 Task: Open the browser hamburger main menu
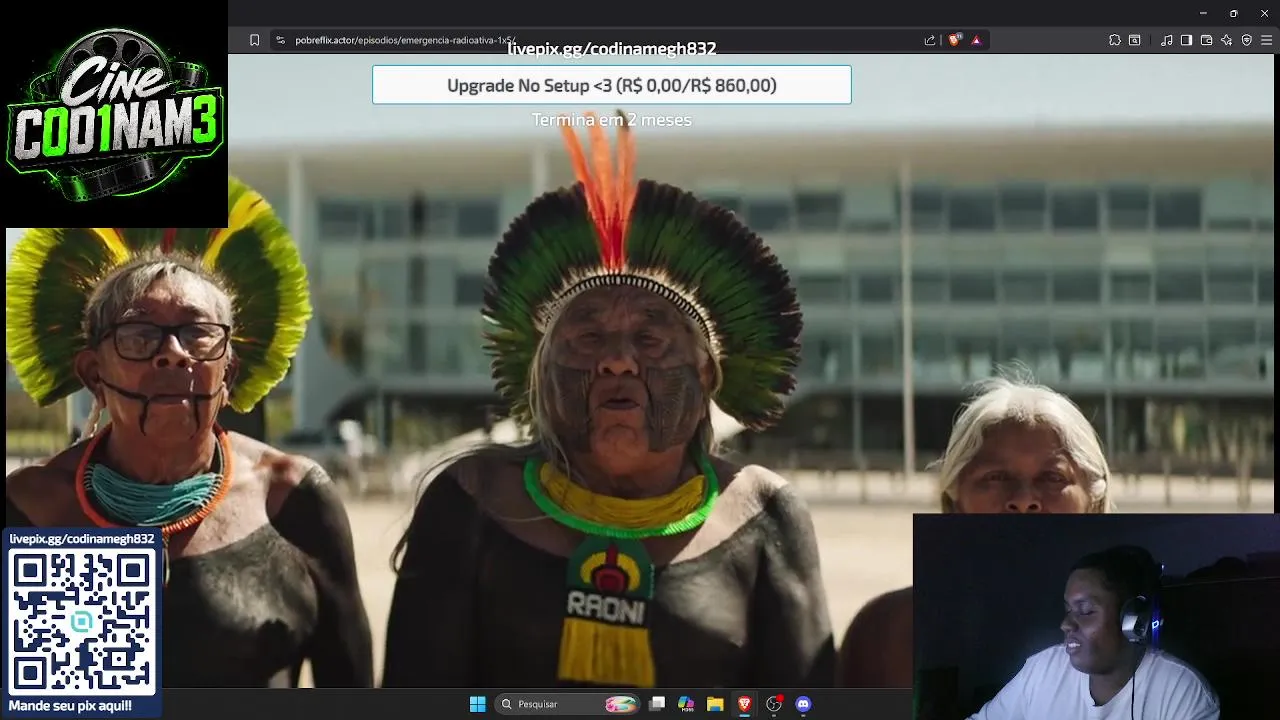1267,40
